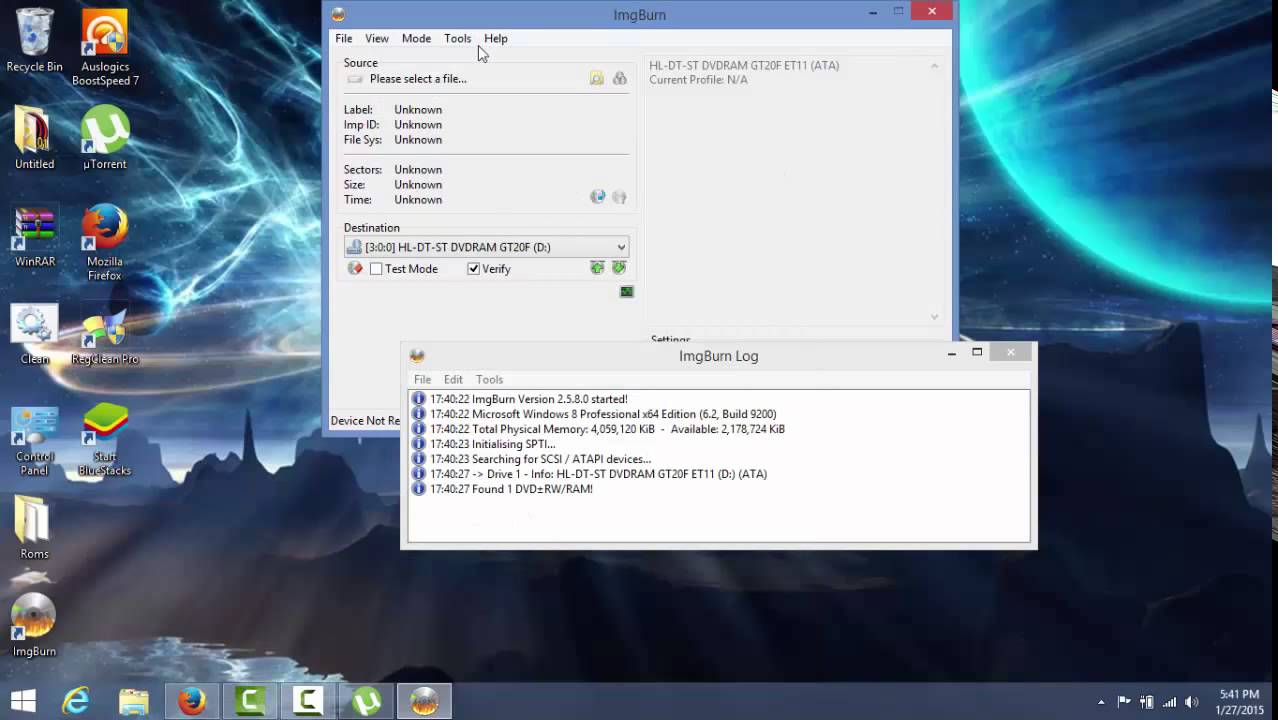Click the small log window toggle icon

click(x=626, y=292)
